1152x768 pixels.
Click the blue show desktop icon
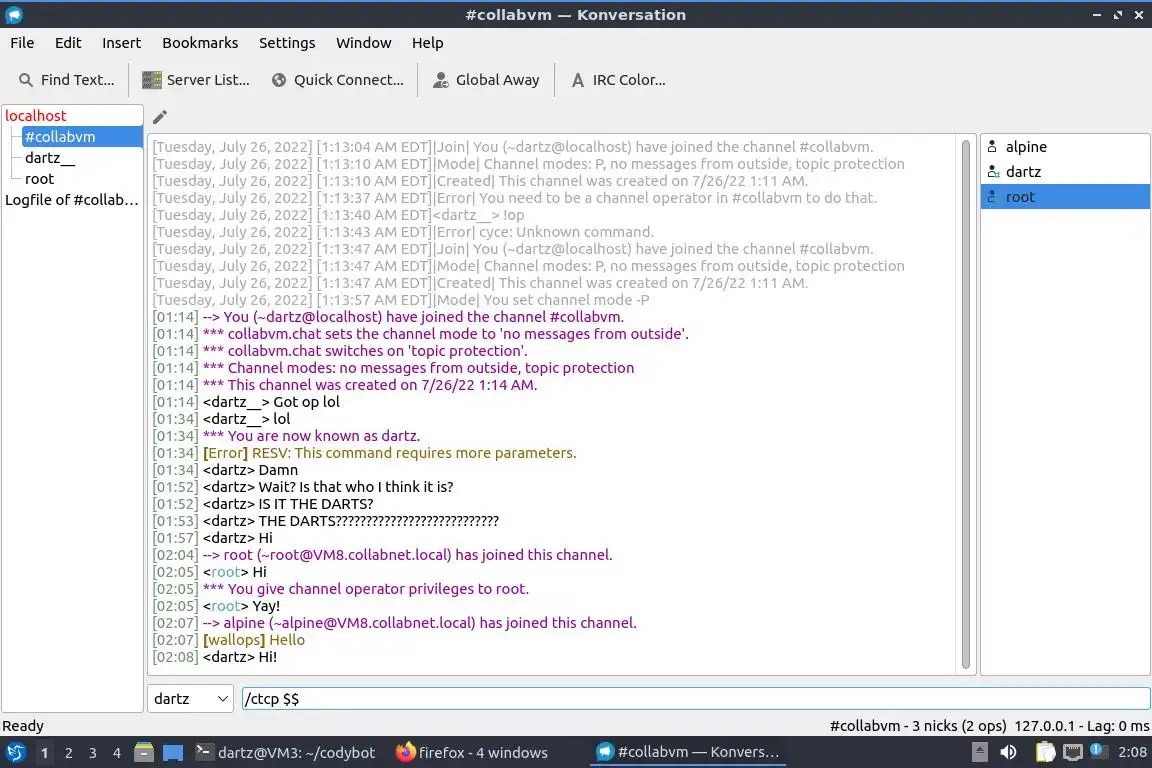pyautogui.click(x=173, y=753)
